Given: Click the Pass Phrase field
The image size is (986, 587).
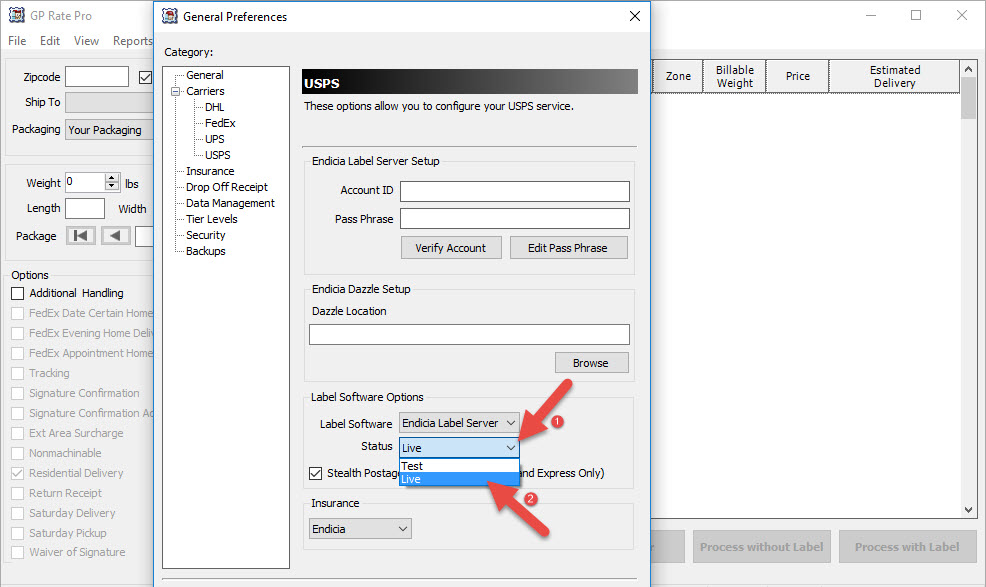Looking at the screenshot, I should coord(515,219).
